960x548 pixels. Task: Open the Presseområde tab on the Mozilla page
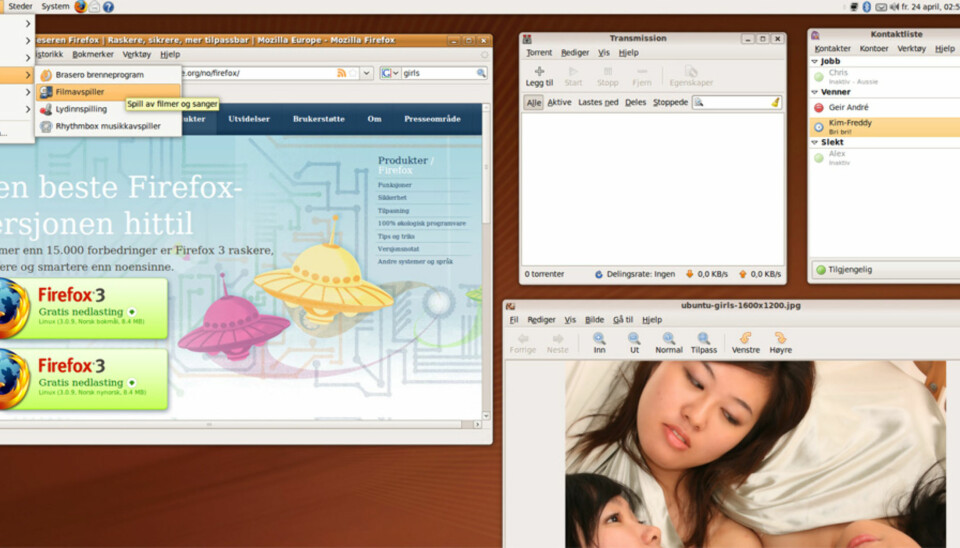(x=432, y=119)
